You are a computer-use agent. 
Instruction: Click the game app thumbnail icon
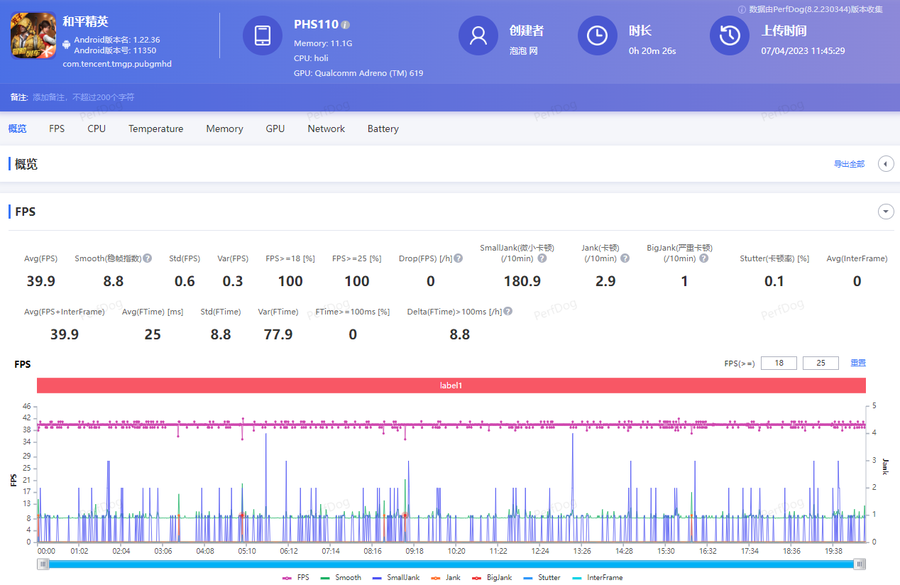tap(32, 36)
